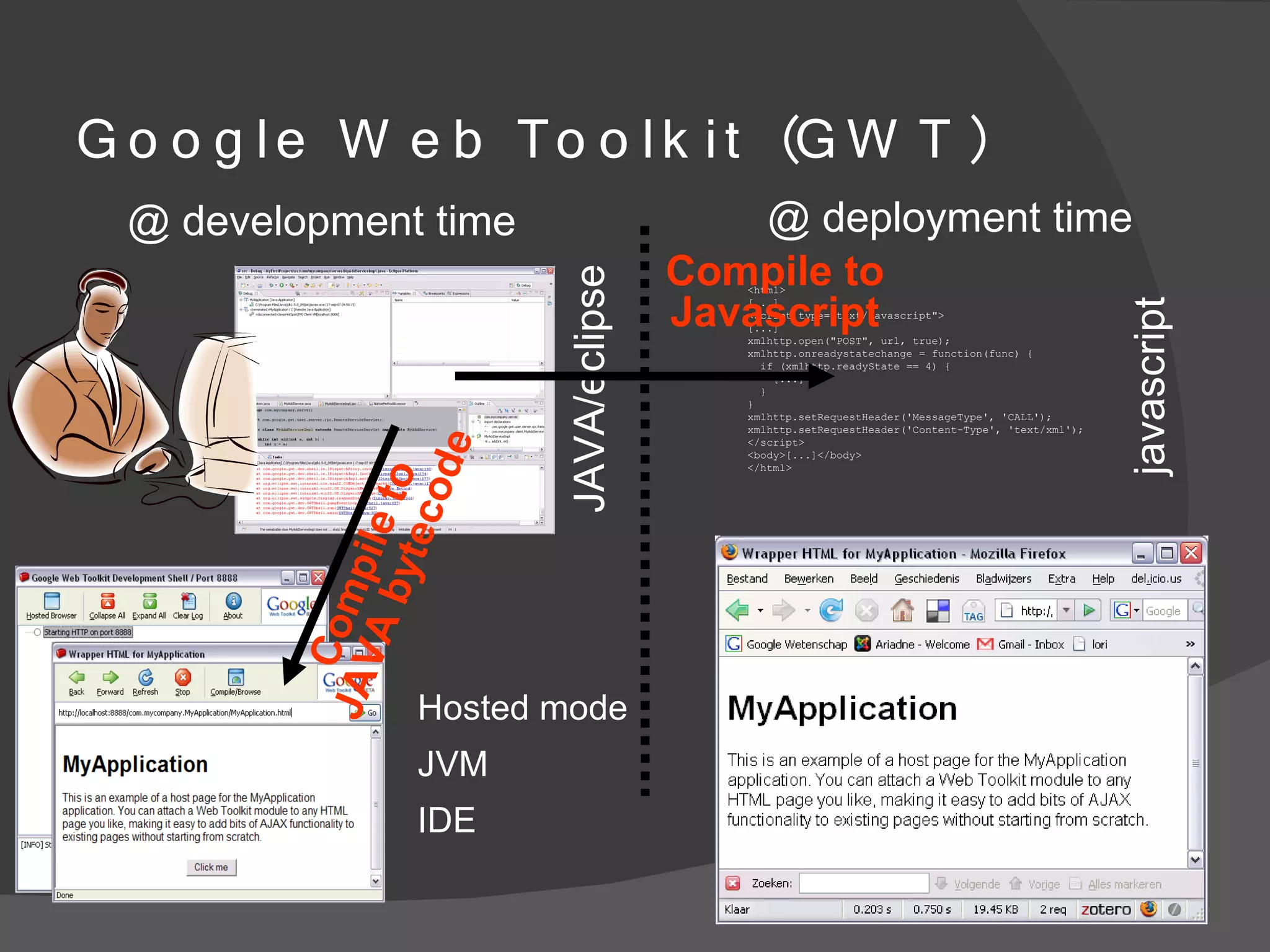Click Firefox reload icon
1270x952 pixels.
tap(831, 610)
